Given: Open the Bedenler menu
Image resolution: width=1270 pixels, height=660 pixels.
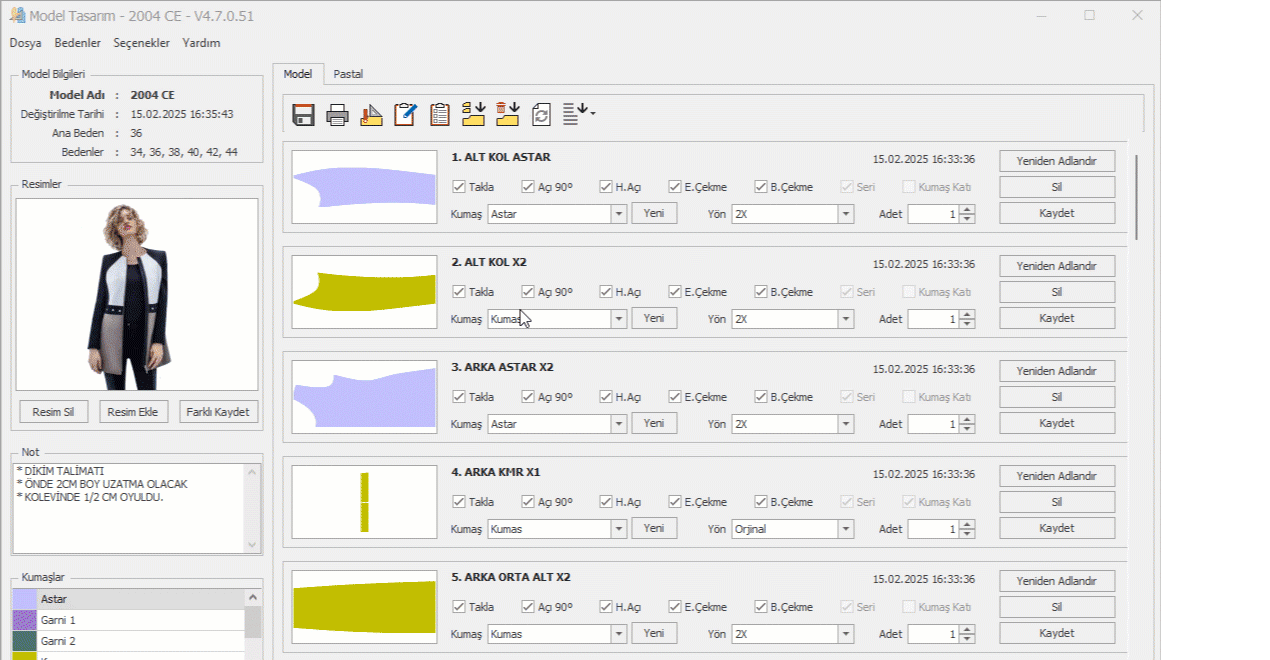Looking at the screenshot, I should (77, 43).
